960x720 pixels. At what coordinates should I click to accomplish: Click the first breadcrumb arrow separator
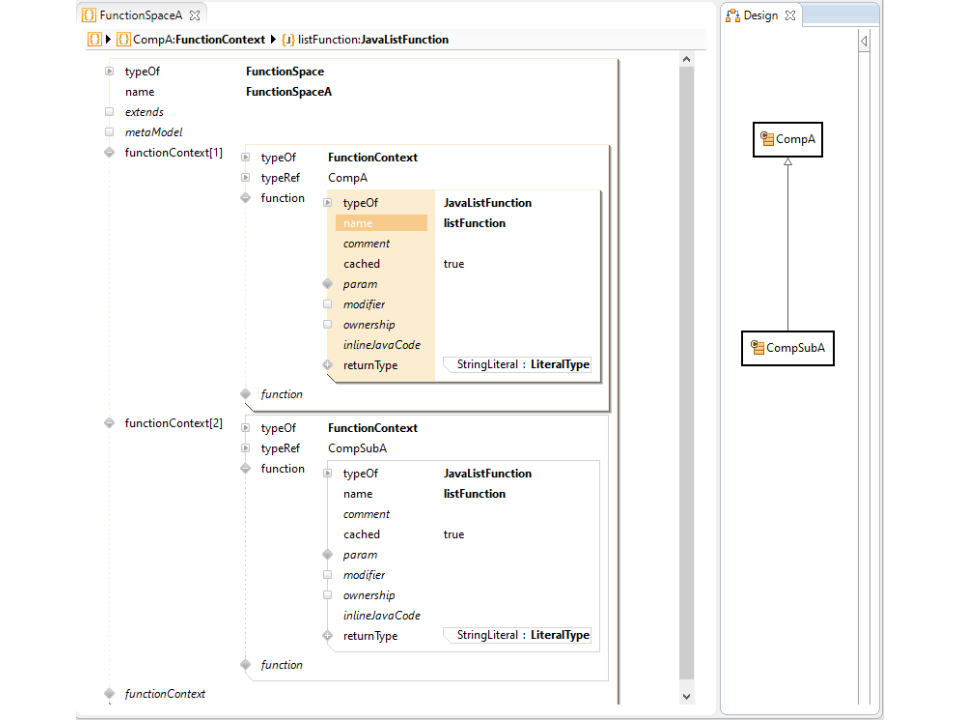tap(108, 39)
